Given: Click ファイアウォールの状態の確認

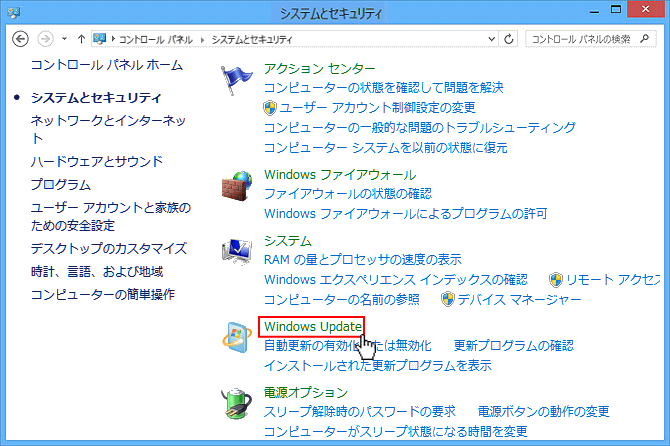Looking at the screenshot, I should [x=348, y=194].
